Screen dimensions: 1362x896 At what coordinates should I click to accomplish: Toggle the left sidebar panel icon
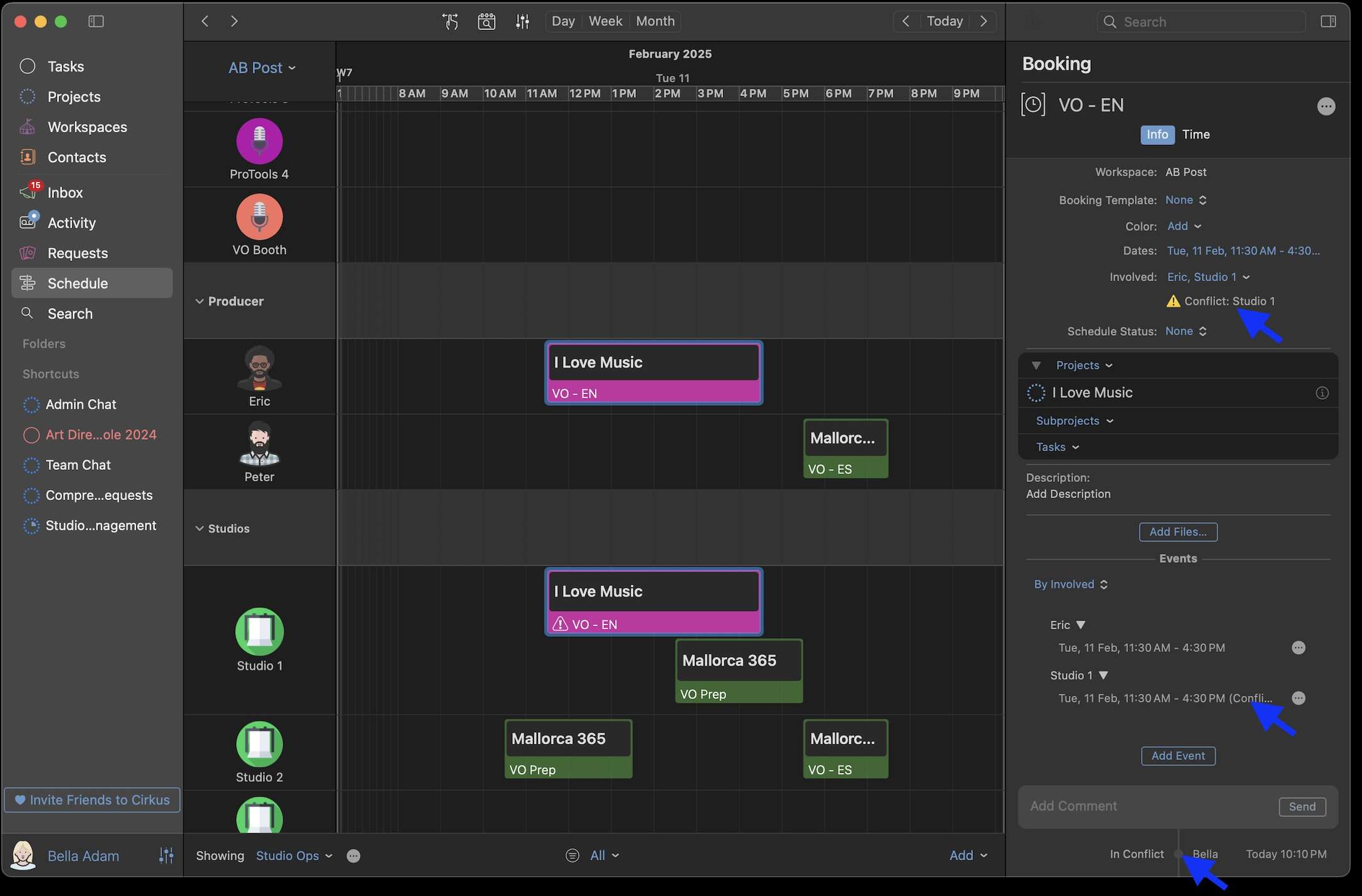pyautogui.click(x=96, y=21)
